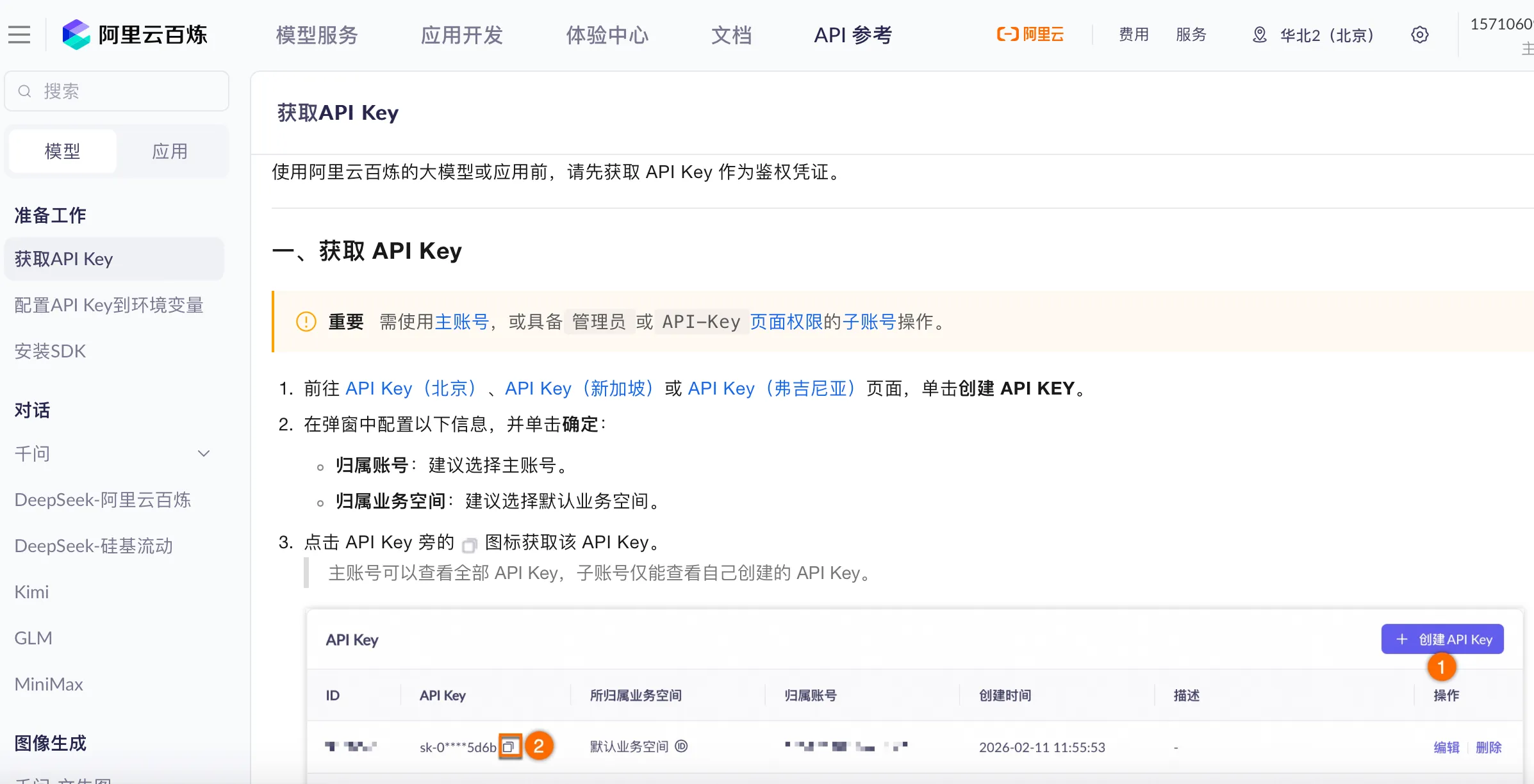Click the 华北2 region location icon
The image size is (1534, 784).
coord(1259,35)
